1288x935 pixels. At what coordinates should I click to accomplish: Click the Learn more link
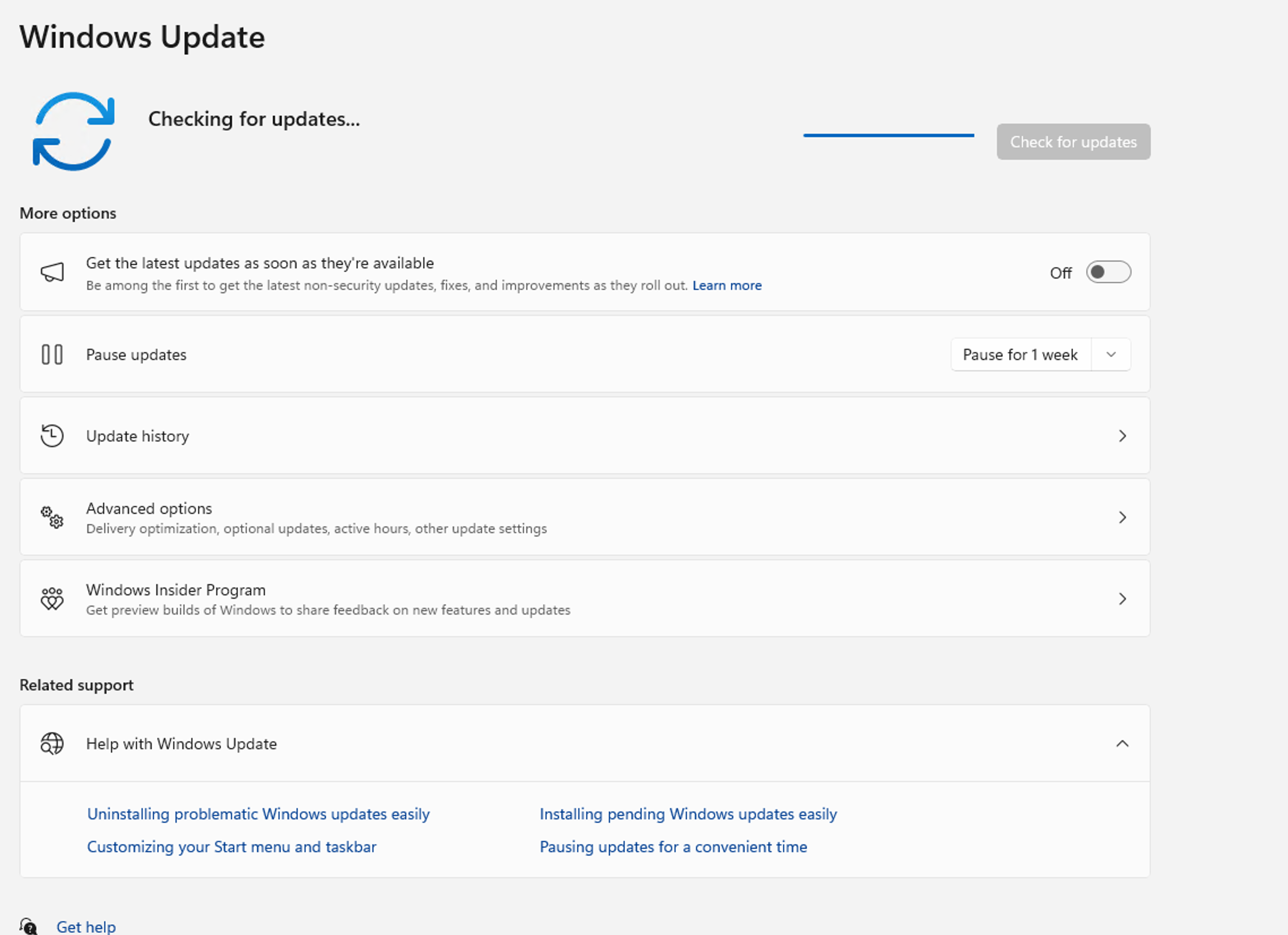click(727, 286)
